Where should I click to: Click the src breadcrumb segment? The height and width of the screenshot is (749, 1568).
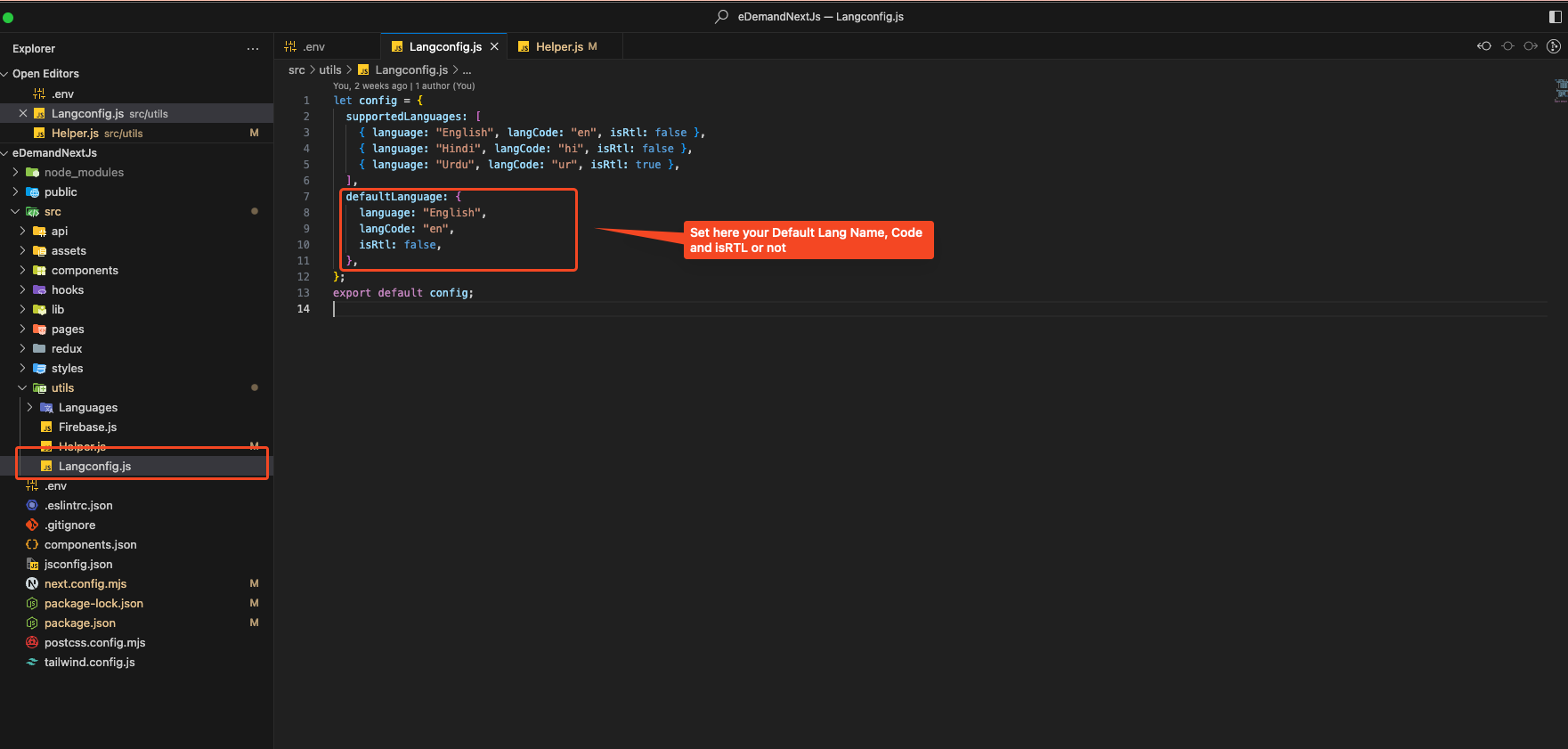pyautogui.click(x=297, y=70)
